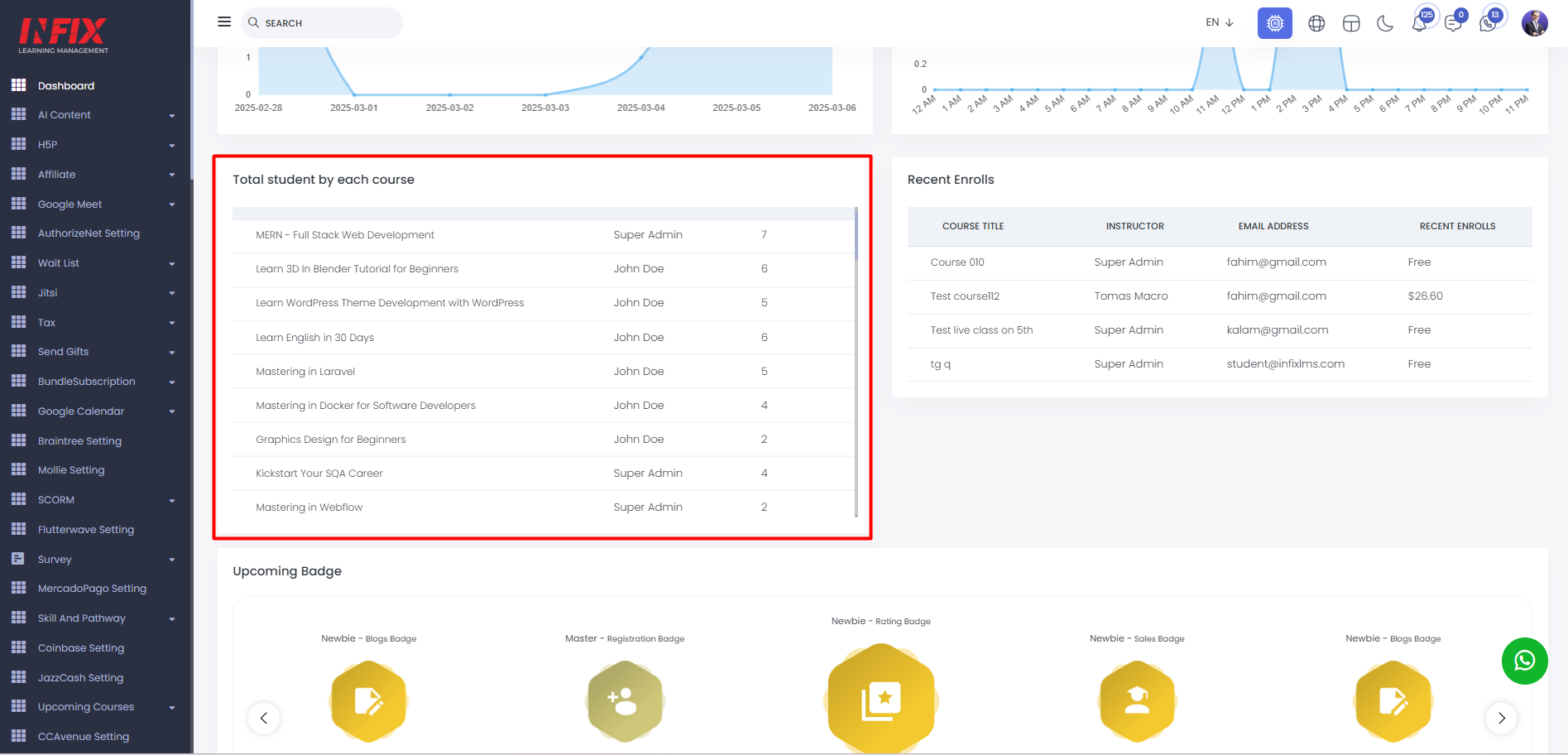Open the green WhatsApp chat button
This screenshot has height=755, width=1568.
tap(1524, 661)
